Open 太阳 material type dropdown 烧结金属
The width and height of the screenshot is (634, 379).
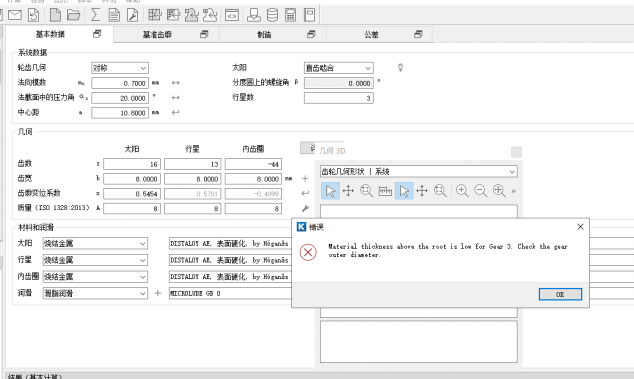[x=95, y=243]
